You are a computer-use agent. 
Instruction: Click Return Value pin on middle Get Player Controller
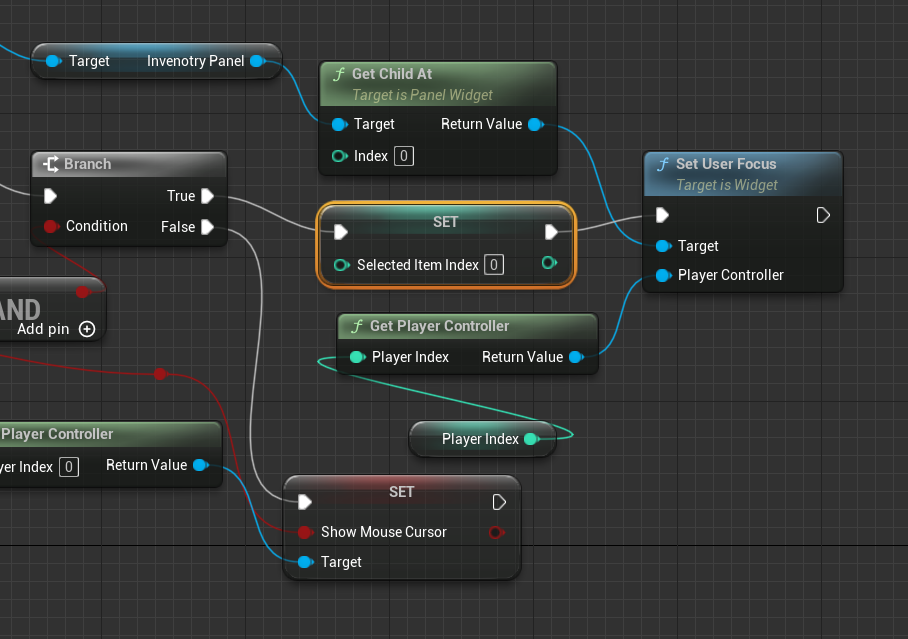(x=576, y=357)
